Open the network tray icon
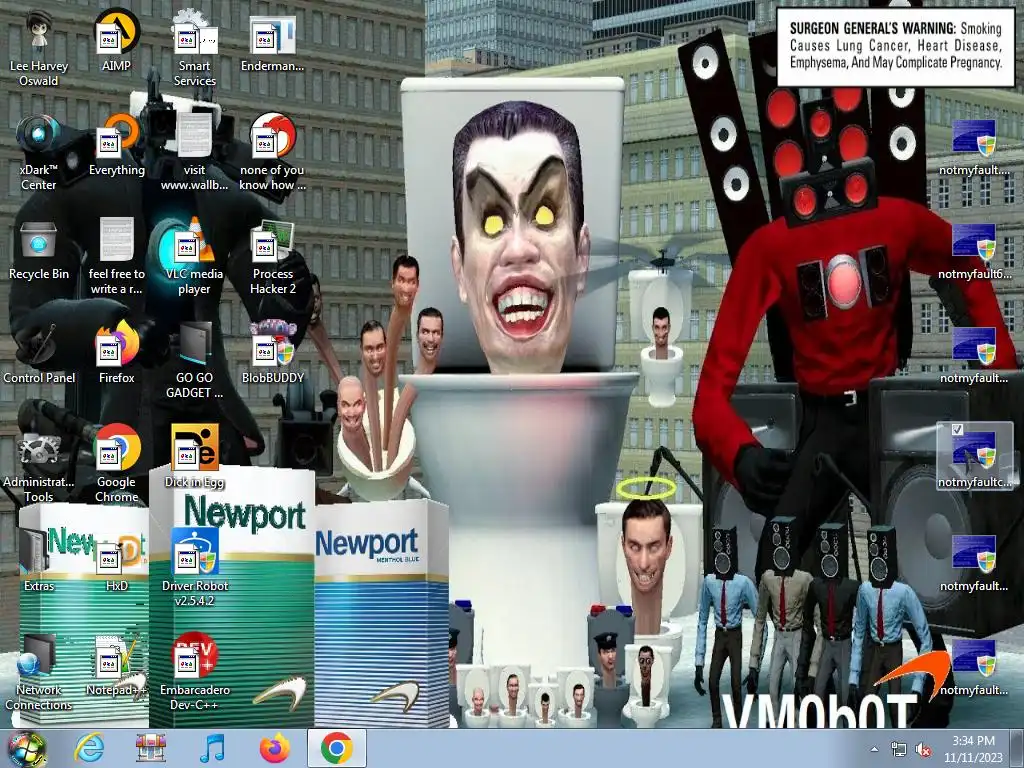1024x768 pixels. (899, 750)
